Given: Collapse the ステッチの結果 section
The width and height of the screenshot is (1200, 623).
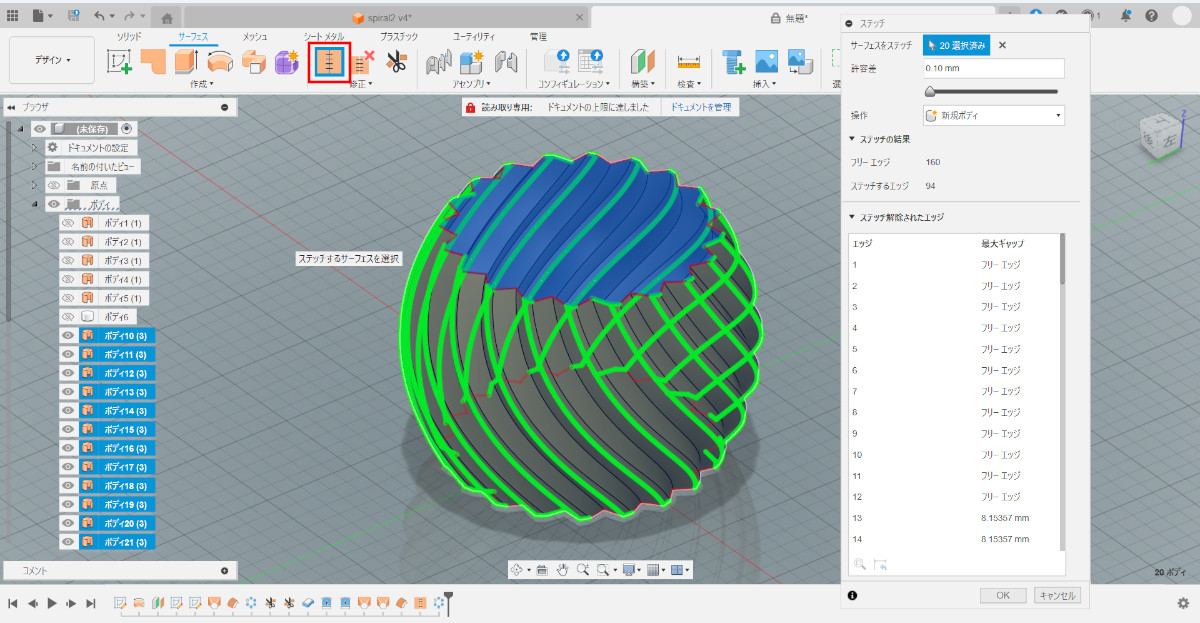Looking at the screenshot, I should pos(852,139).
